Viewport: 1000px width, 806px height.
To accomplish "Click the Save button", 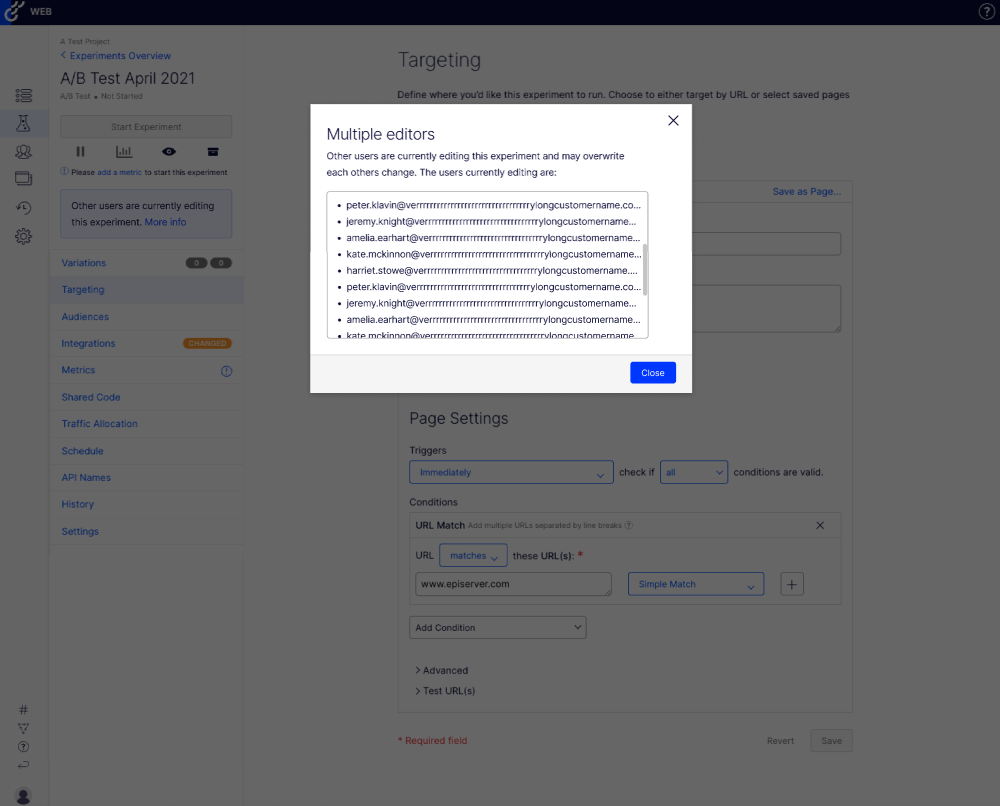I will coord(831,741).
